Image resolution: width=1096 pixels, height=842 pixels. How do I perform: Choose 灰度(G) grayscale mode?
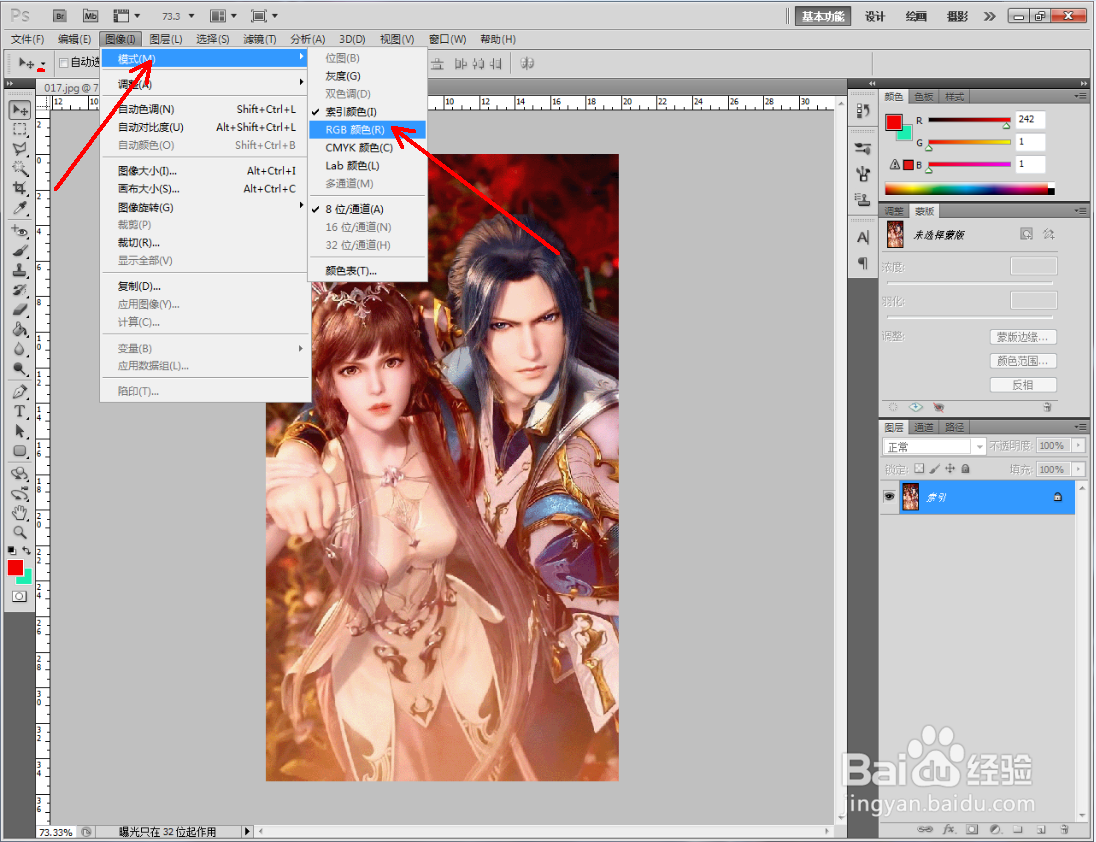(x=367, y=75)
